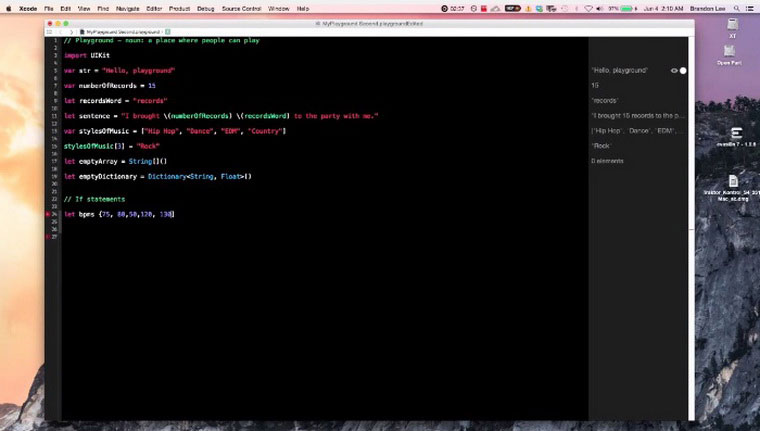Toggle value history circle for "Hello, playground"
This screenshot has width=760, height=431.
point(683,71)
